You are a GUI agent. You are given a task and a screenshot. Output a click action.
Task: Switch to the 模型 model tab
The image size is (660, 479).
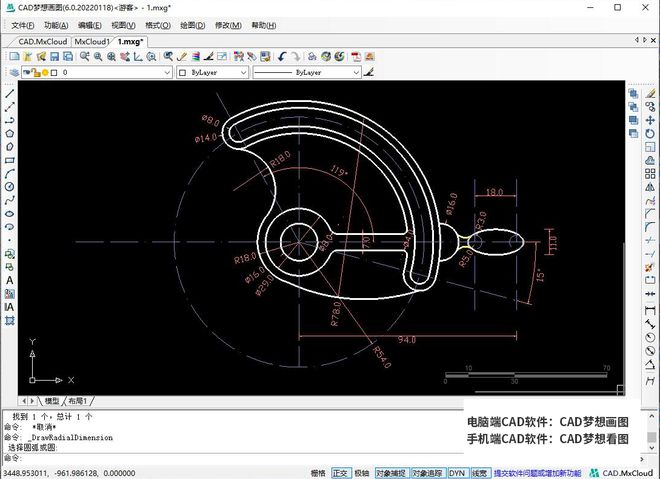coord(51,401)
